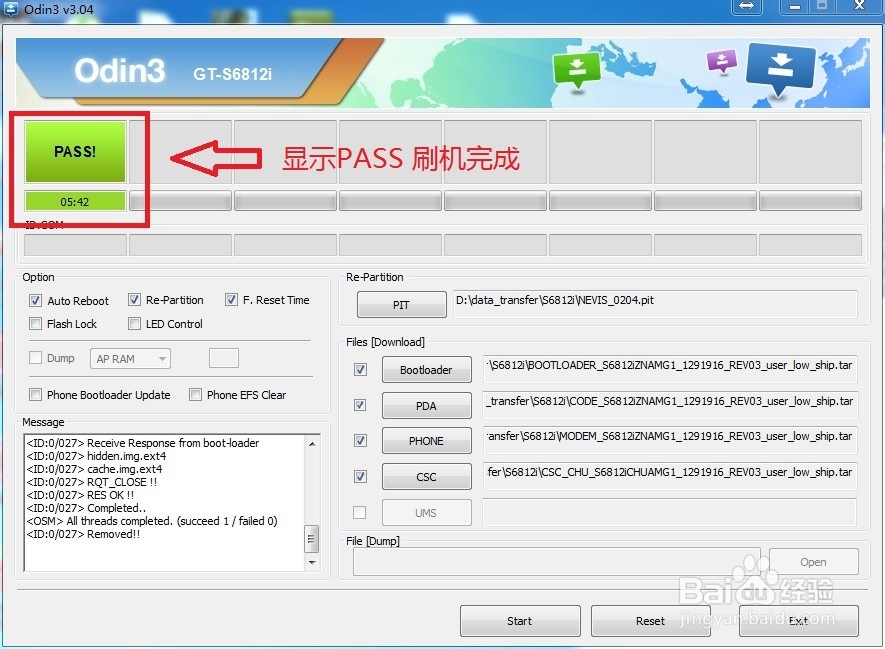Click the 'RES OK !!' log line
Screen dimensions: 885x649
pos(80,495)
